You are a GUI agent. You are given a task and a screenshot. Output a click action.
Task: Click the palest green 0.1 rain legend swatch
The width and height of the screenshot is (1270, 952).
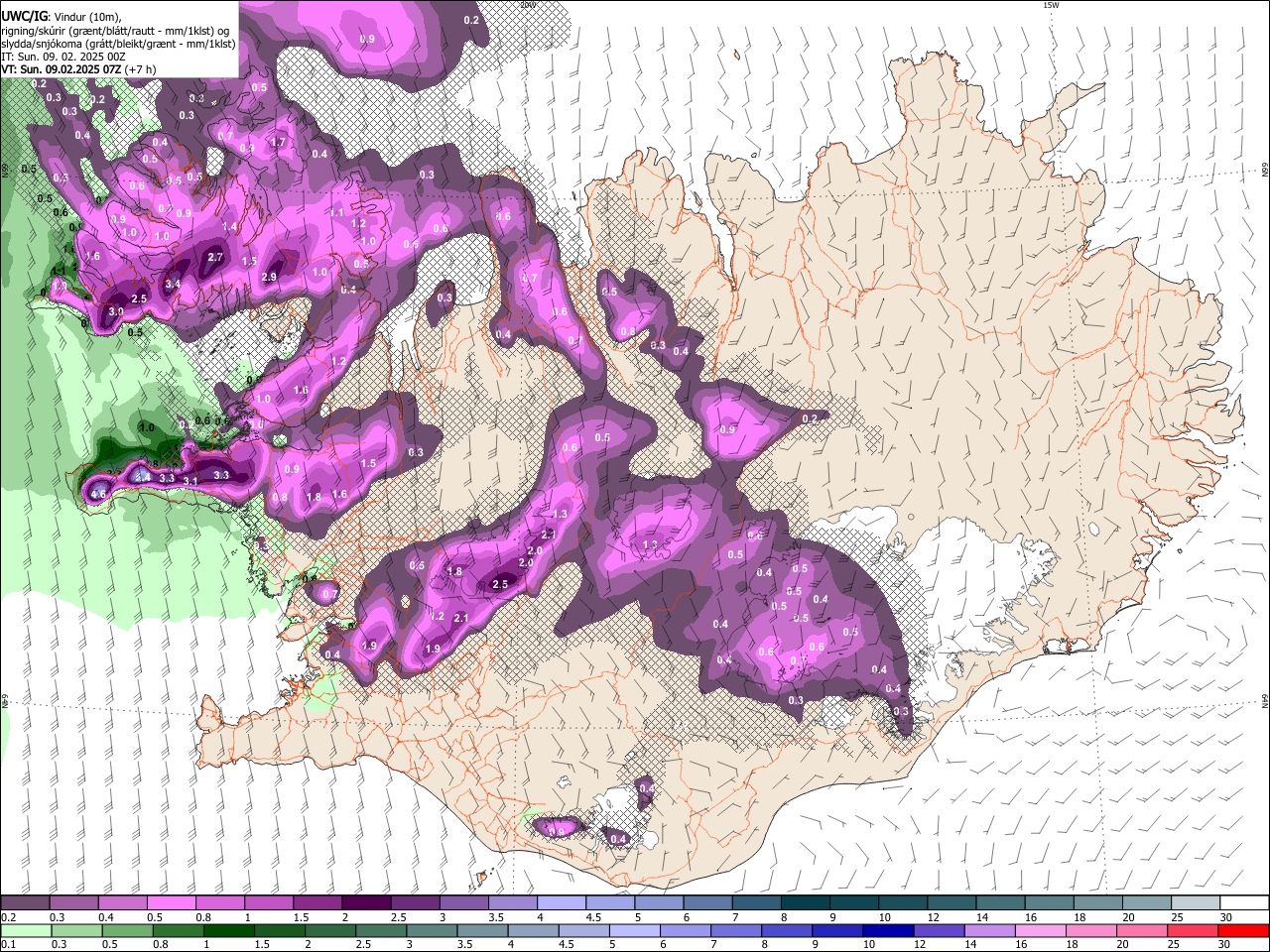[x=26, y=930]
